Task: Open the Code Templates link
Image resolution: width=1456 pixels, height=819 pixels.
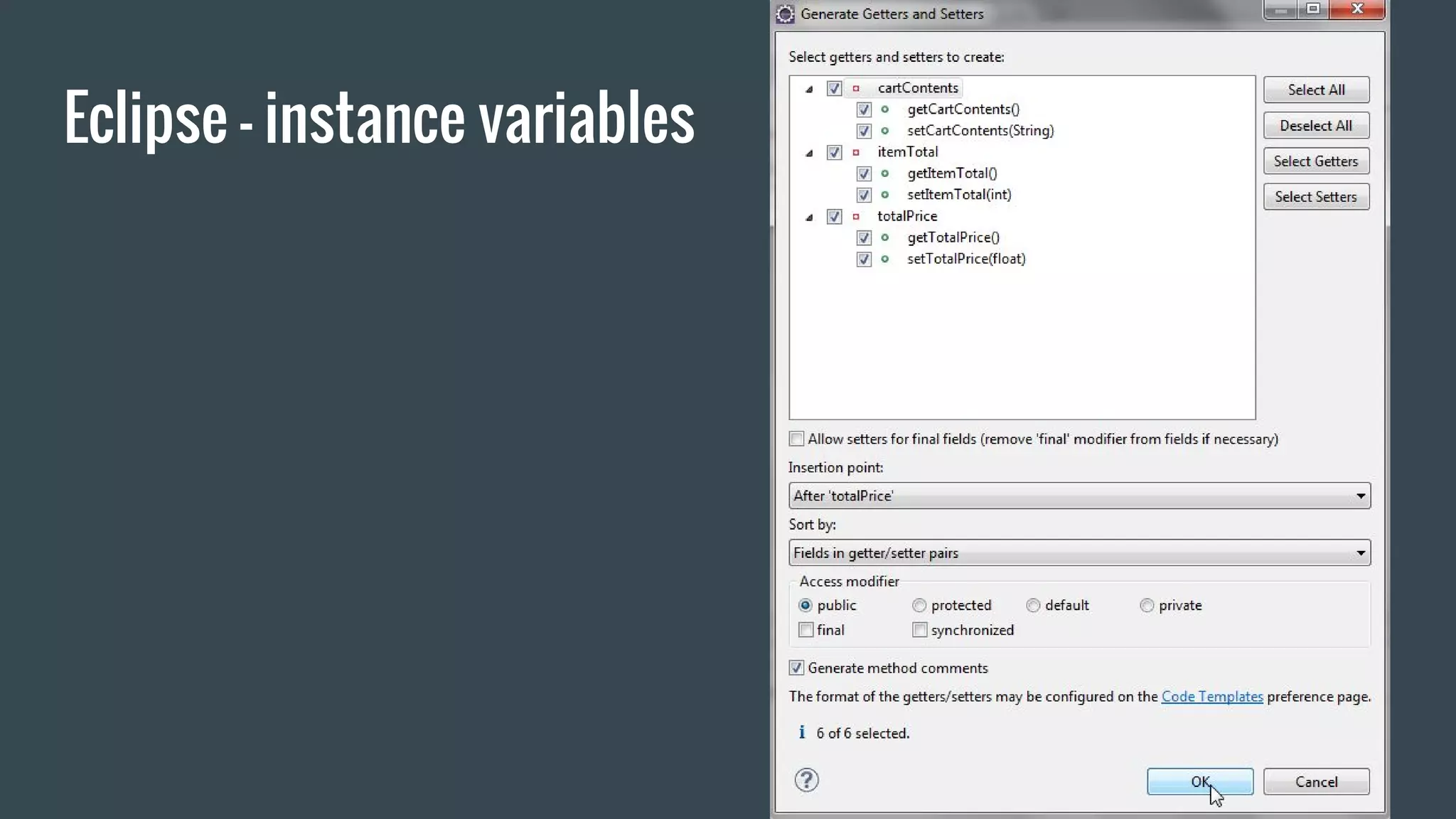Action: click(1211, 697)
